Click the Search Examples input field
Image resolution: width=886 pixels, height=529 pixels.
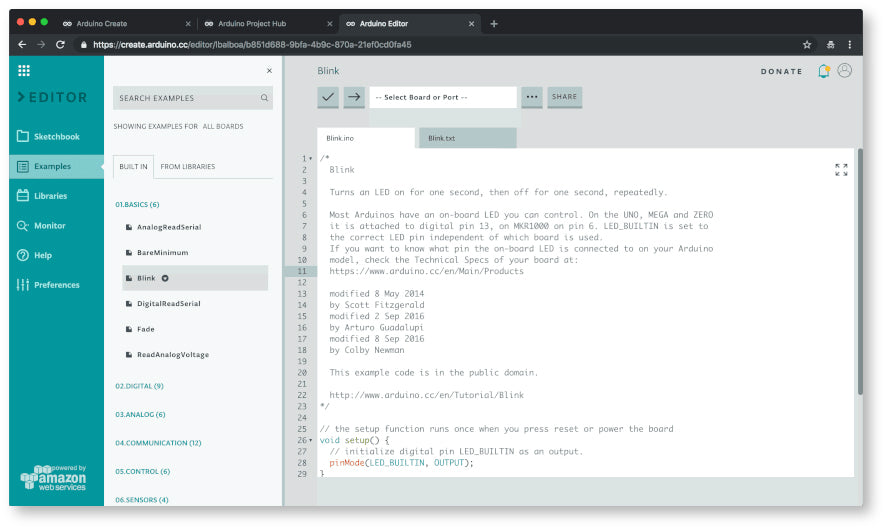tap(185, 98)
